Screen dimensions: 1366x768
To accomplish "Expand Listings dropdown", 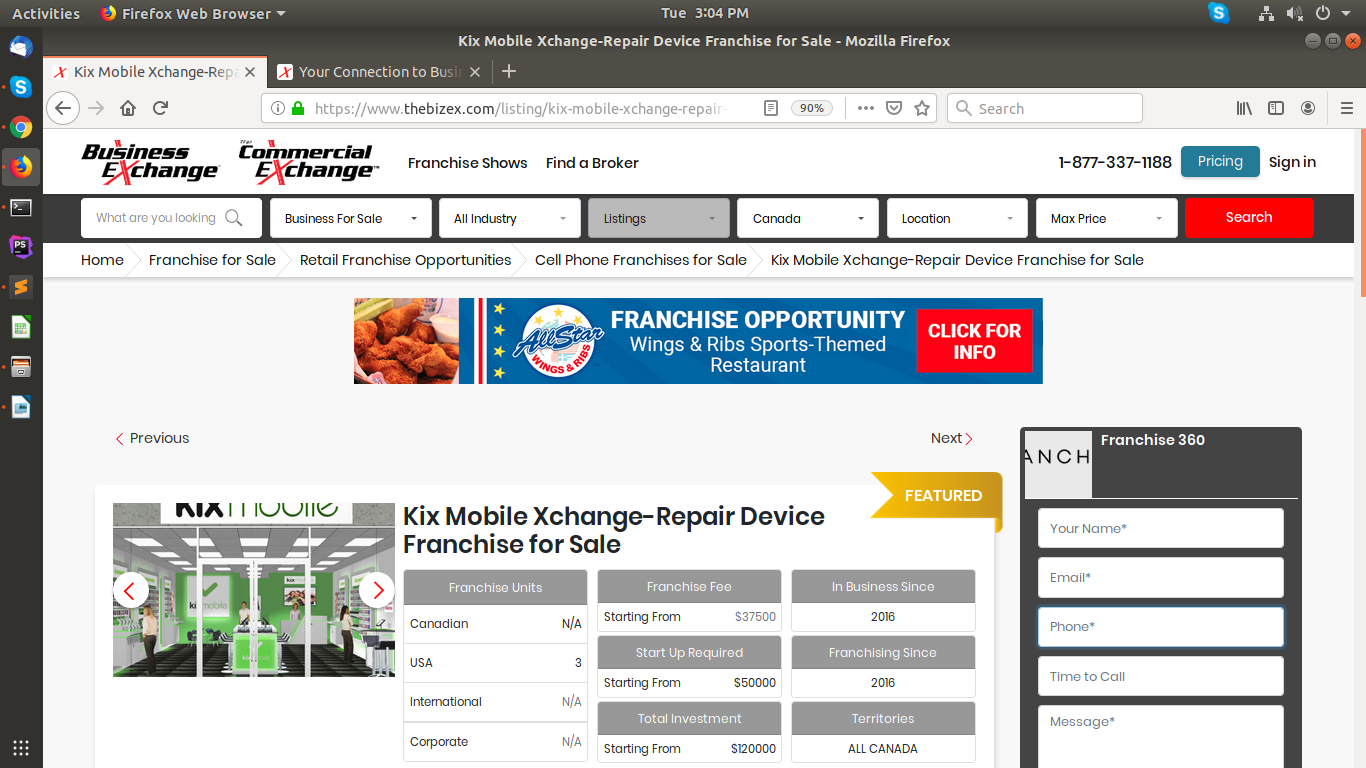I will 659,218.
